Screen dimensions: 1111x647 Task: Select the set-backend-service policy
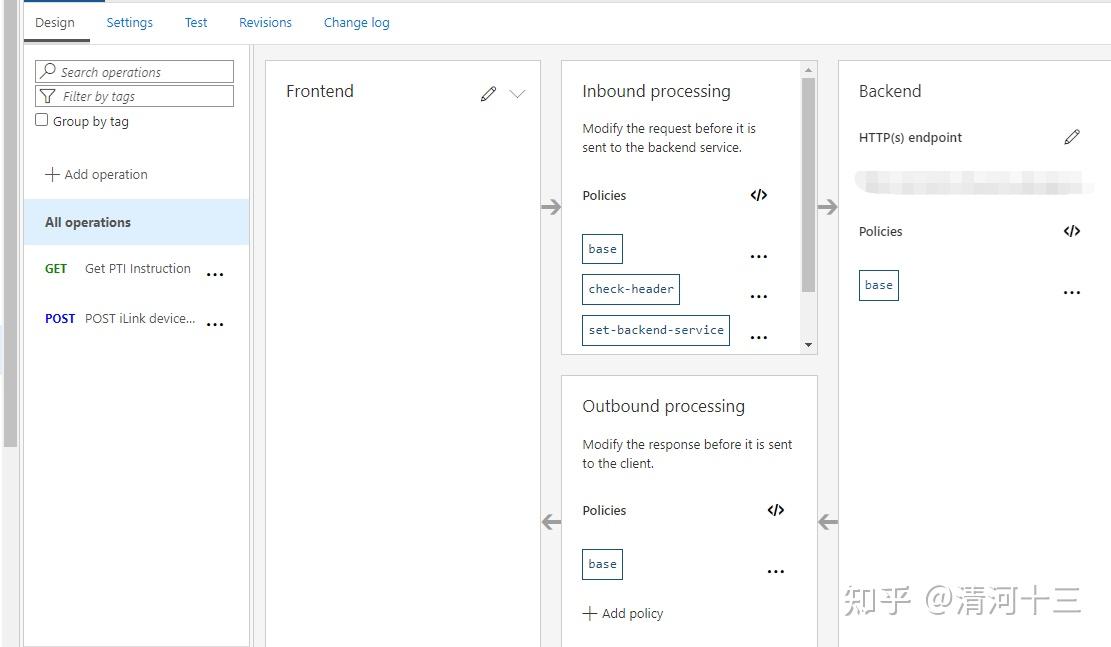pyautogui.click(x=656, y=330)
